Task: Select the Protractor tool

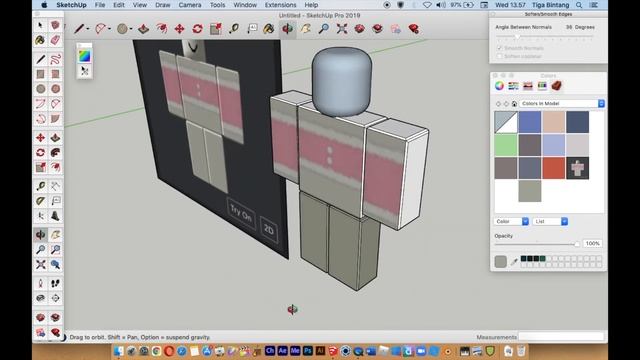Action: pos(40,201)
